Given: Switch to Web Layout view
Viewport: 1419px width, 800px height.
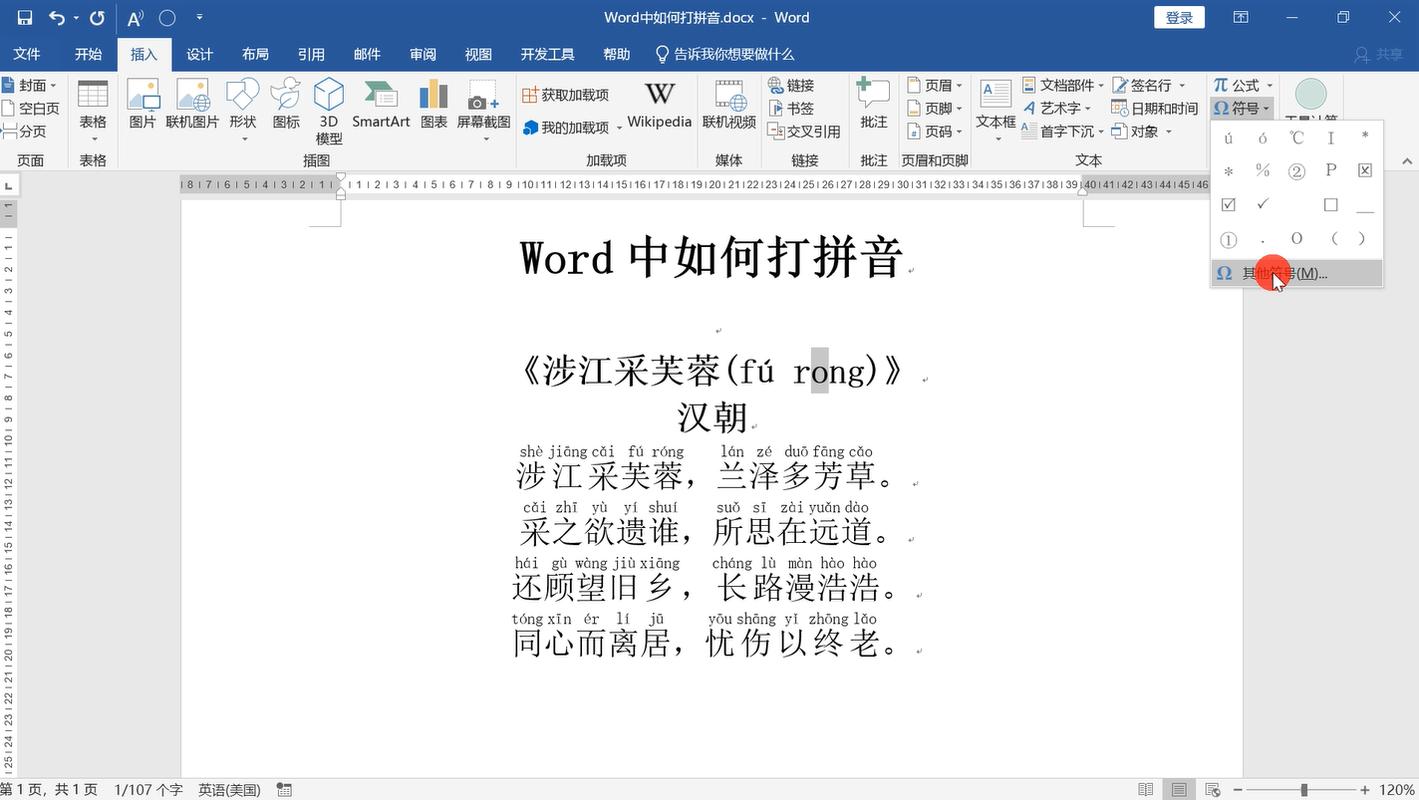Looking at the screenshot, I should (x=1213, y=790).
